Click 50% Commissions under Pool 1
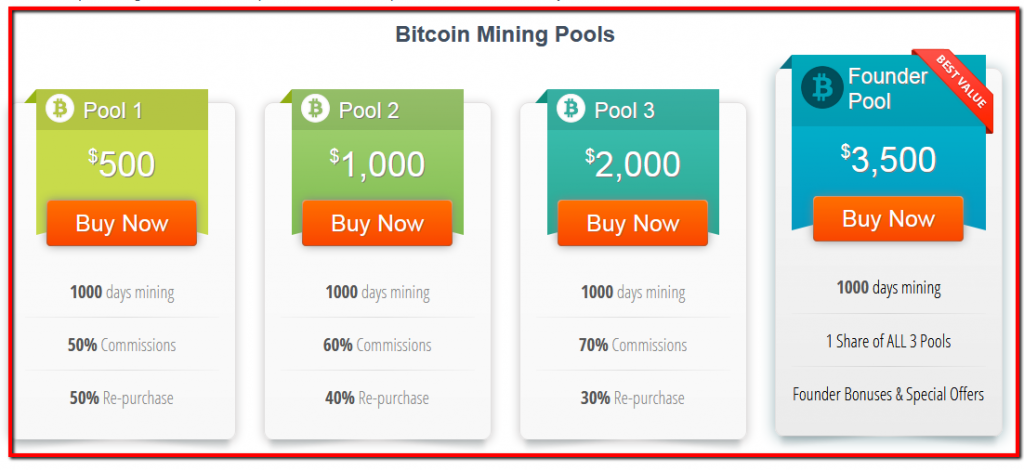The image size is (1024, 470). (x=121, y=345)
